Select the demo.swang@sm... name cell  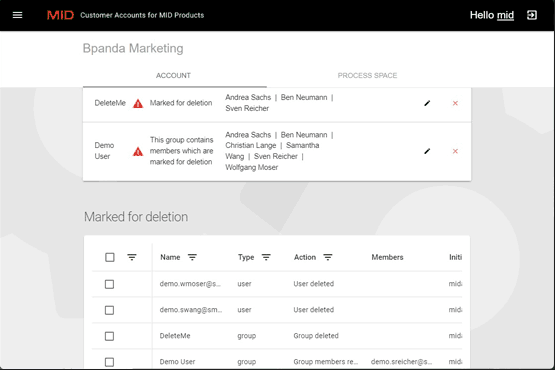point(191,310)
